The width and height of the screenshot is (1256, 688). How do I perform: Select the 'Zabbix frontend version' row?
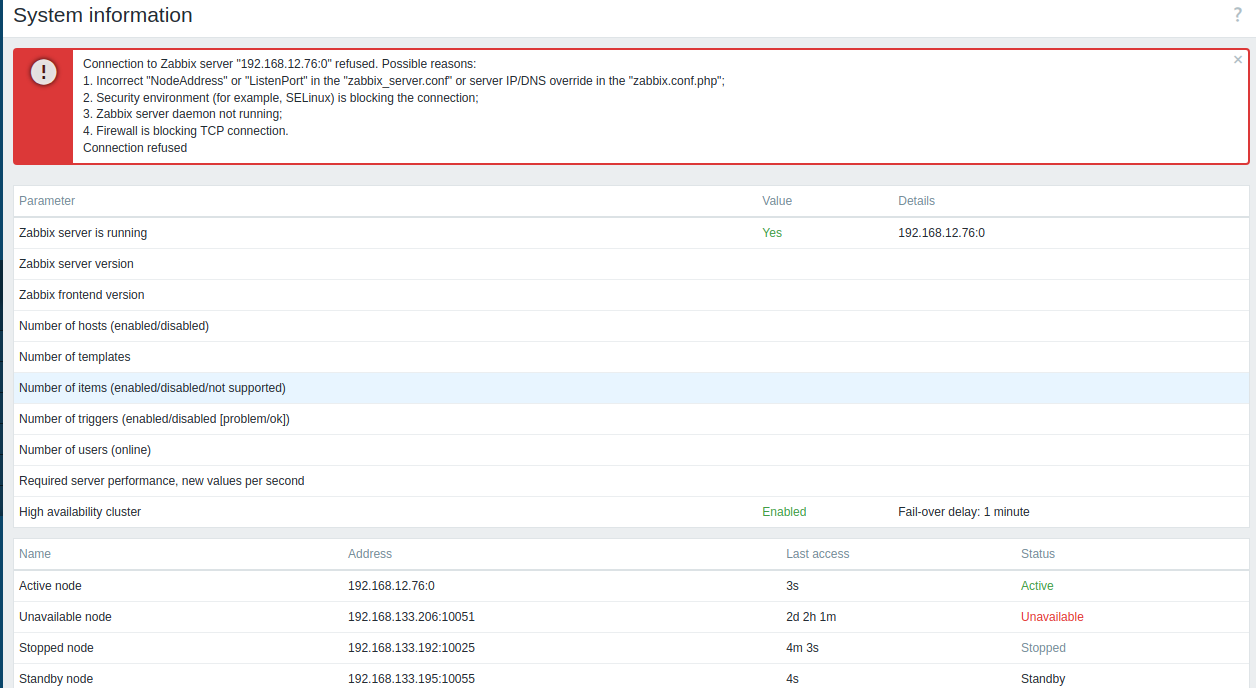tap(631, 295)
